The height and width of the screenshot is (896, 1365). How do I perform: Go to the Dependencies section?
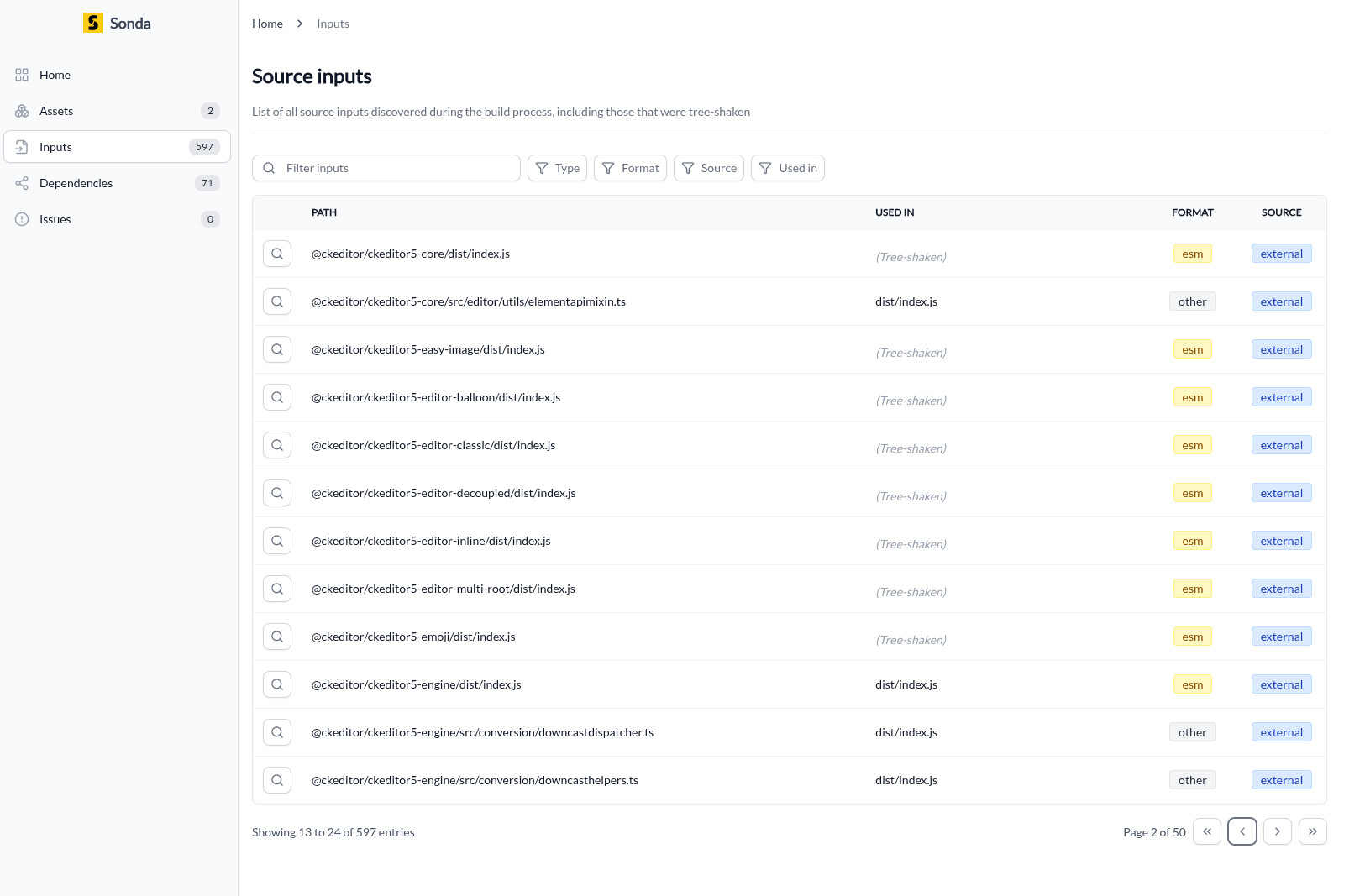117,183
